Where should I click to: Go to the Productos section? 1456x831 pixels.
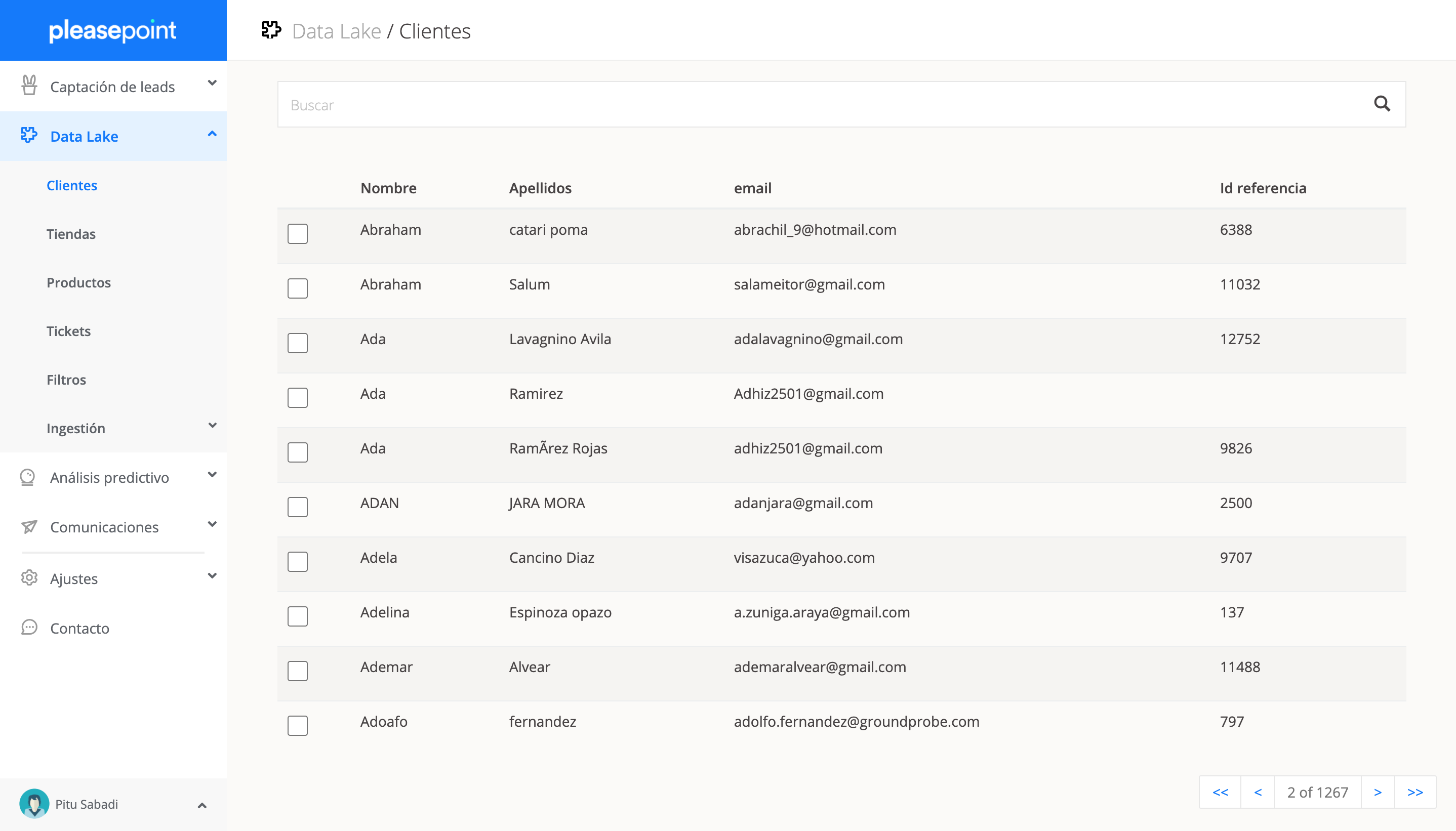pyautogui.click(x=79, y=282)
